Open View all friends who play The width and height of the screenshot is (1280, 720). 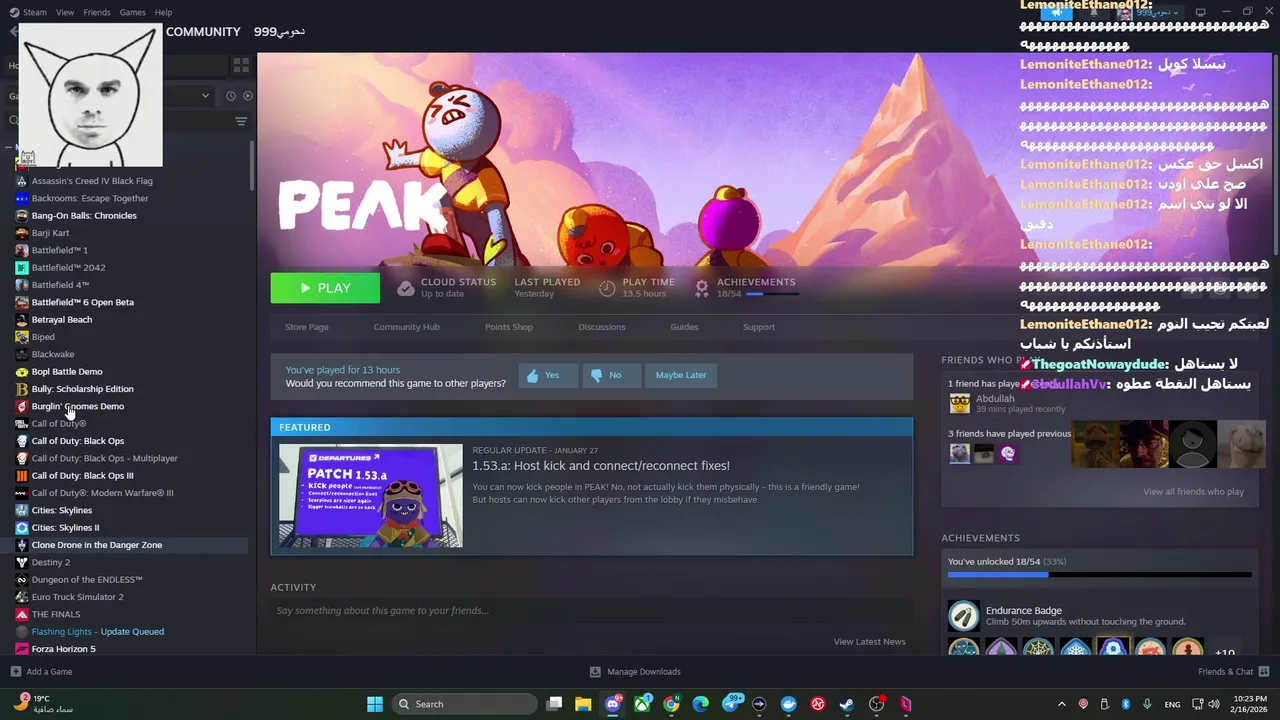point(1193,492)
